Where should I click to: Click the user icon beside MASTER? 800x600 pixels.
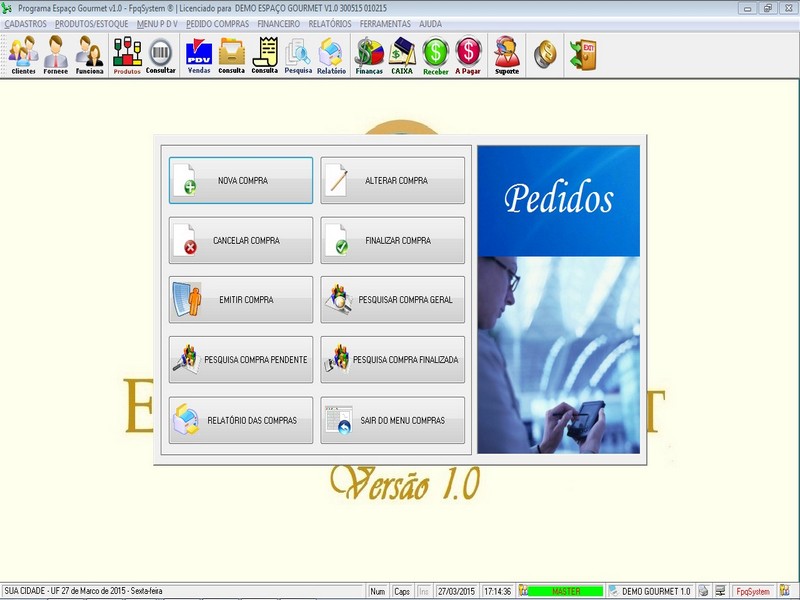[523, 591]
